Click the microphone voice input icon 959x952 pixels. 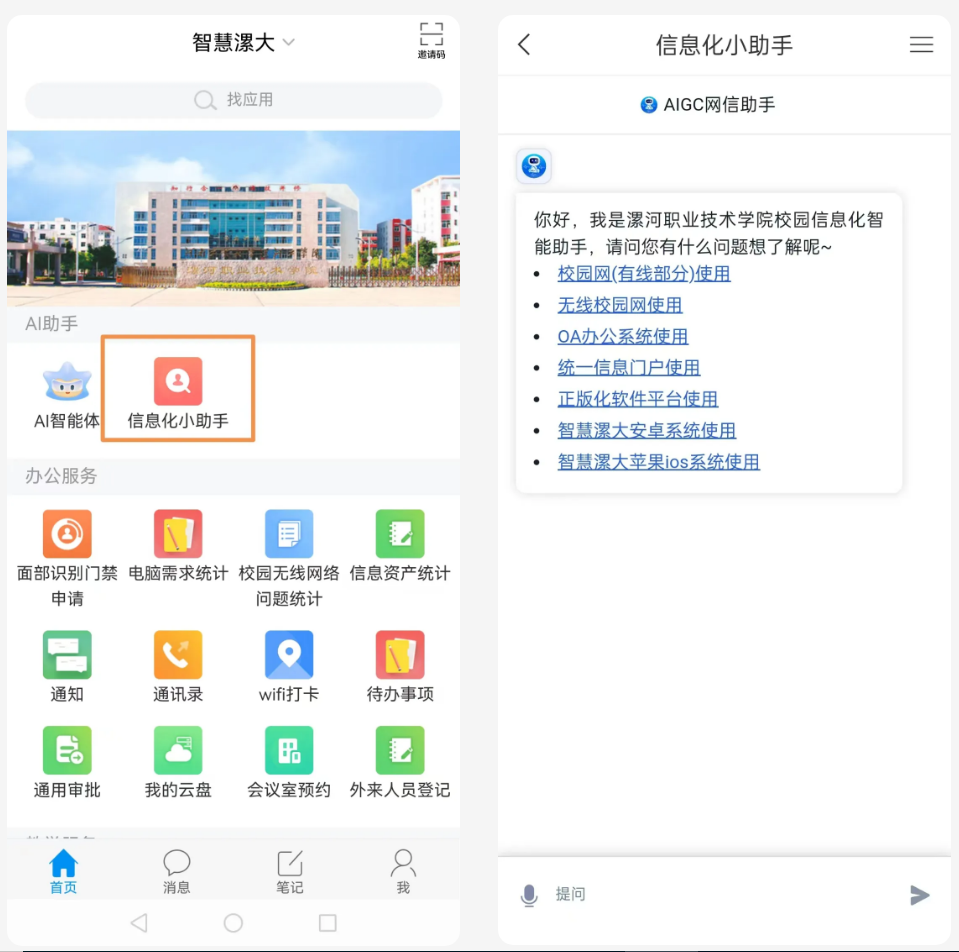[529, 895]
